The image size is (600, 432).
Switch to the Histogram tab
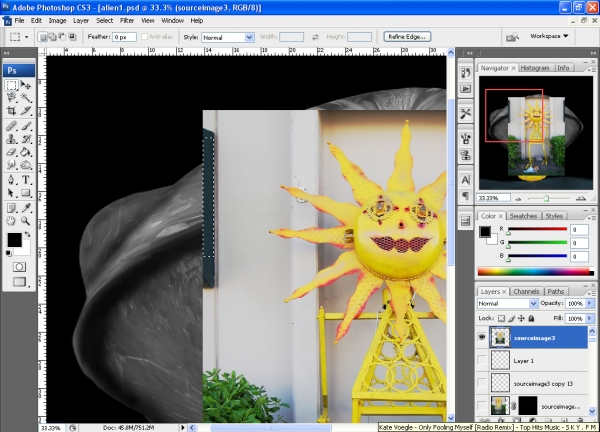click(x=535, y=68)
